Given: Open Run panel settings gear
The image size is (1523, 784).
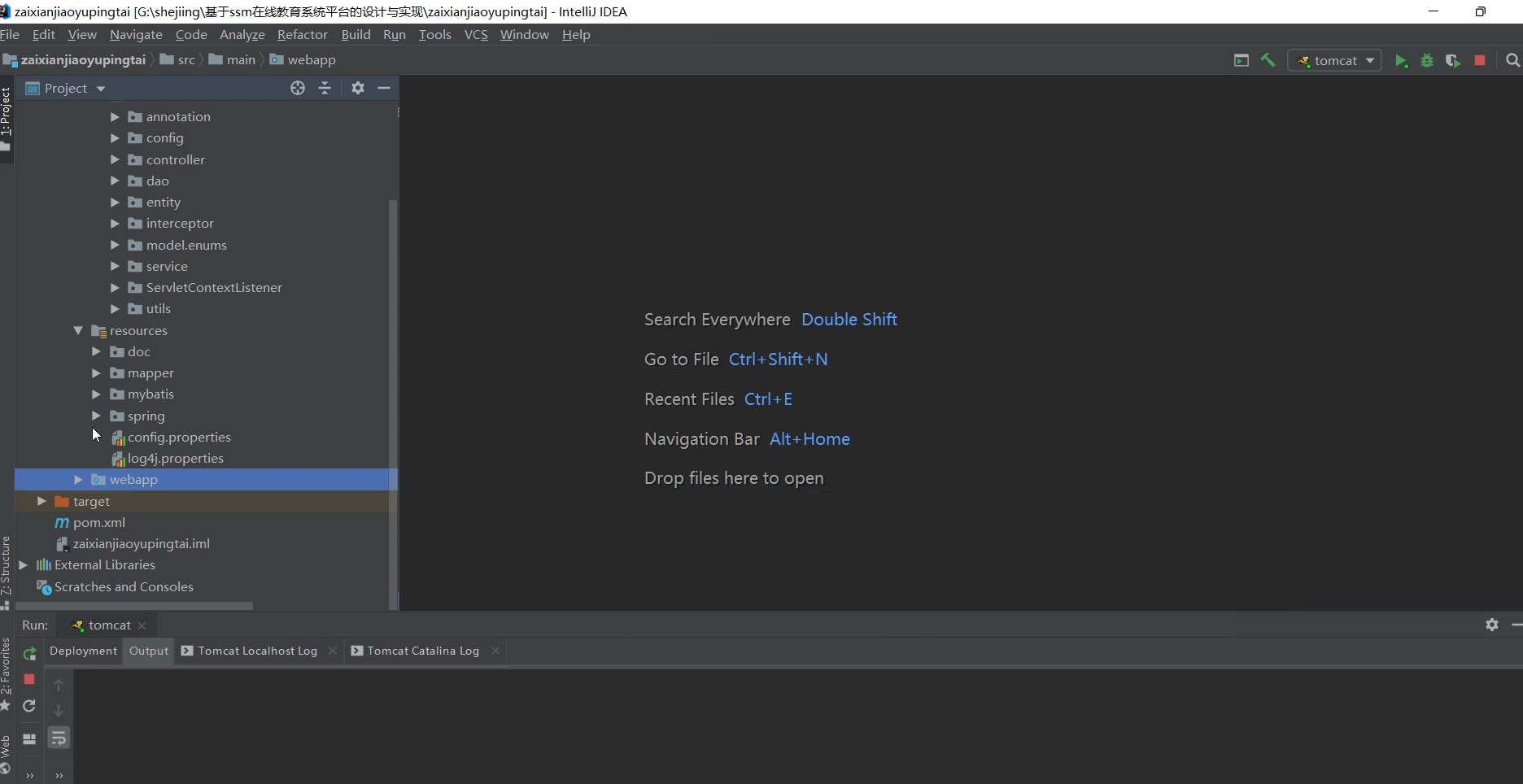Looking at the screenshot, I should pyautogui.click(x=1492, y=625).
